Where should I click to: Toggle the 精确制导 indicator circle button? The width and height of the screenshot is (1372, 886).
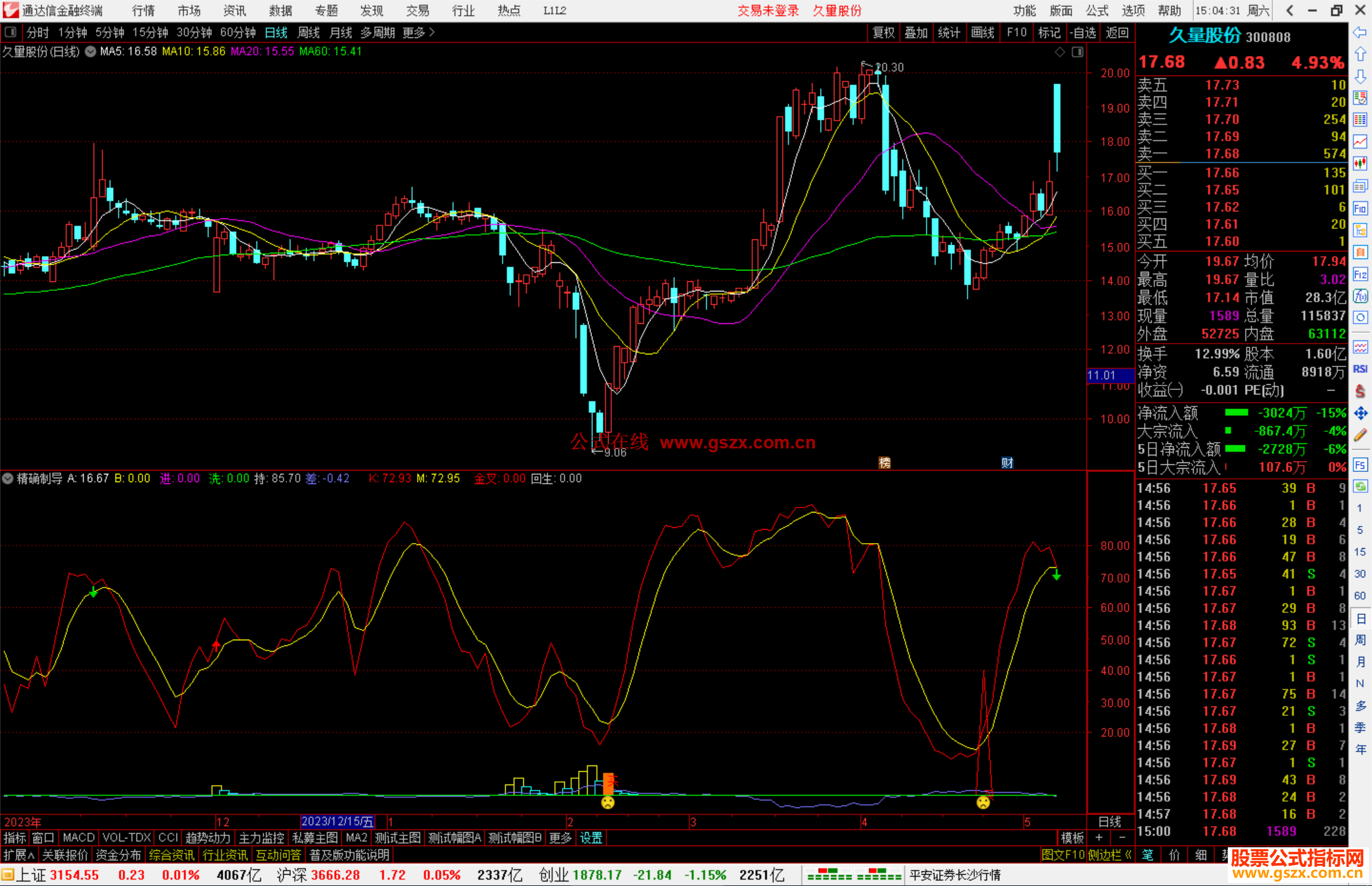tap(8, 478)
